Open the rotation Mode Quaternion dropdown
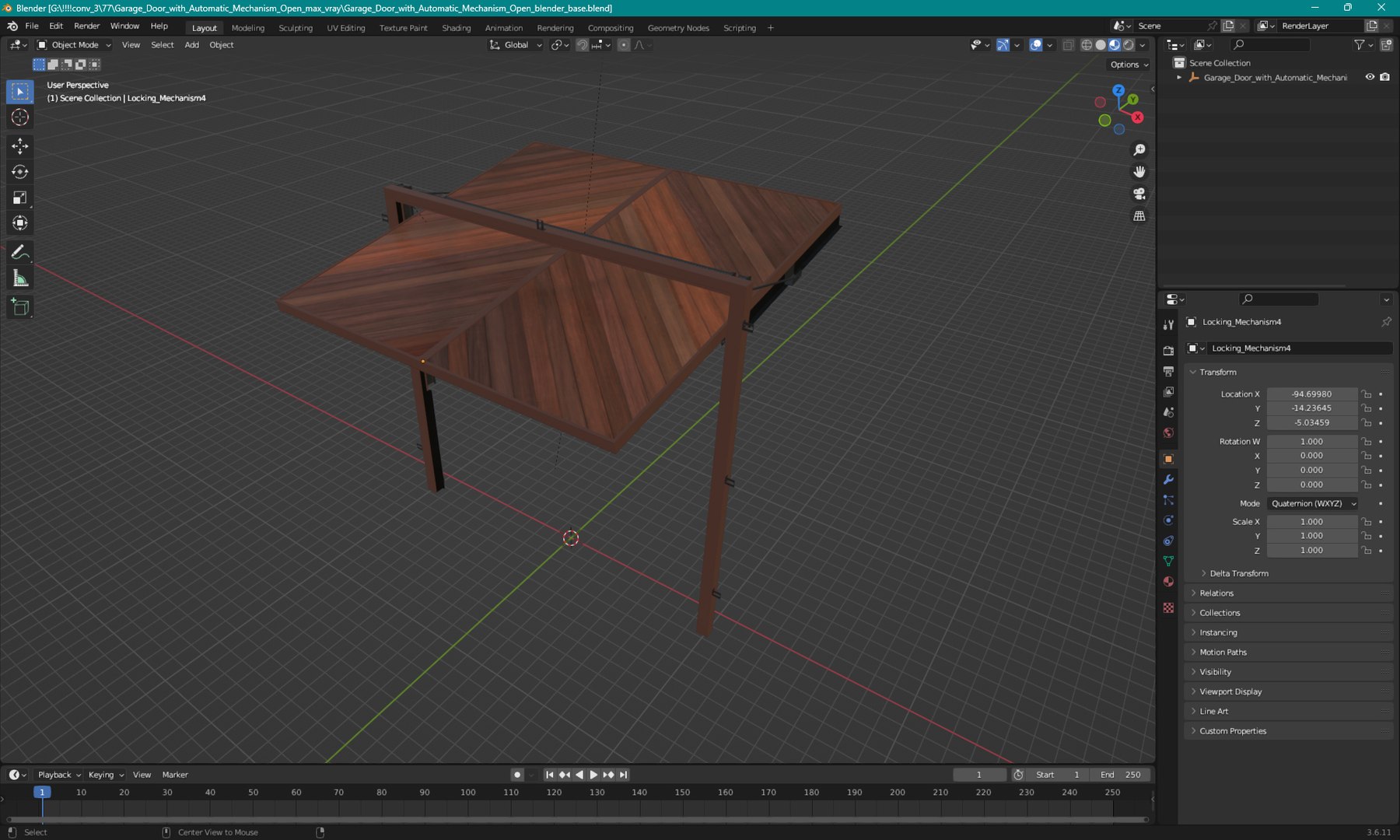Viewport: 1400px width, 840px height. [x=1313, y=504]
